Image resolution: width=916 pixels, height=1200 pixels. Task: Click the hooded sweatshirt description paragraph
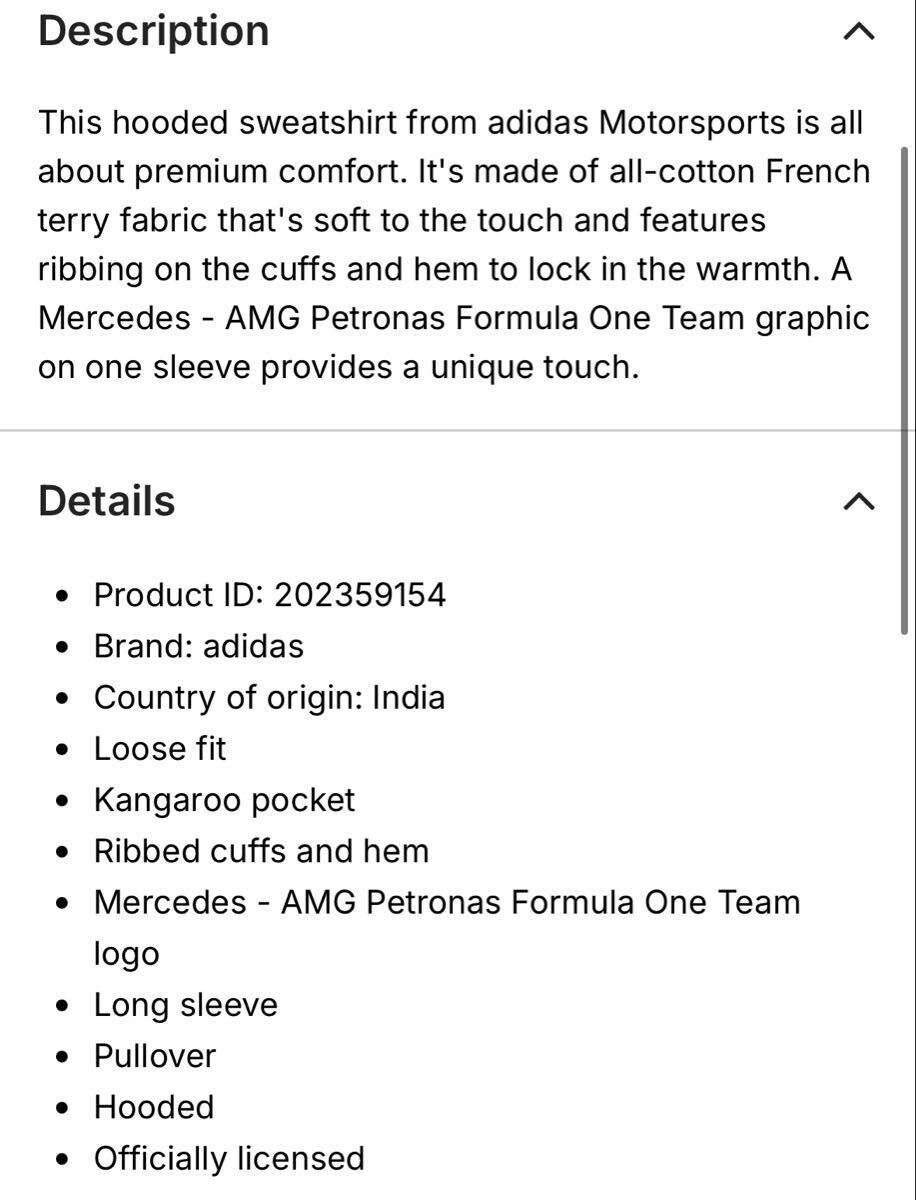tap(453, 245)
